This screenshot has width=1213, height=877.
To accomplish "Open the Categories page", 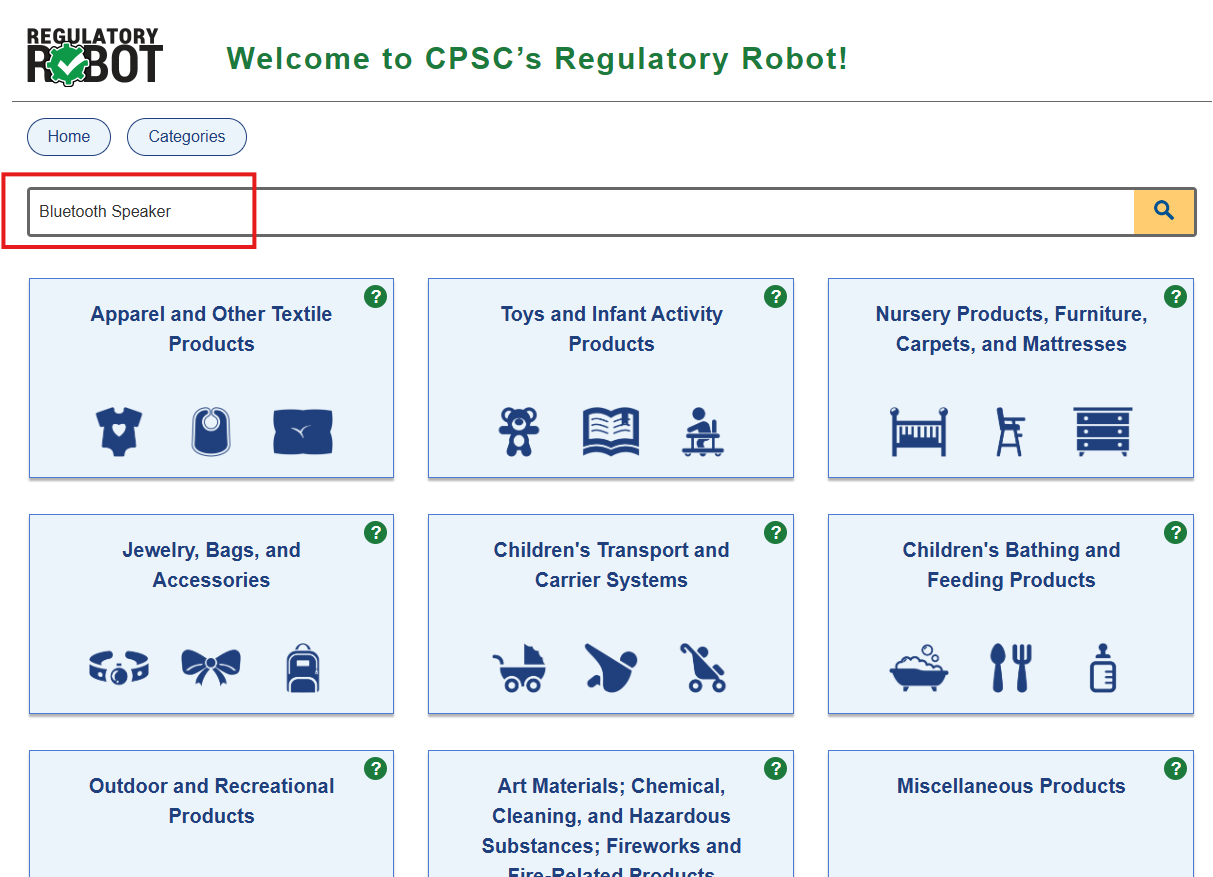I will pos(187,137).
